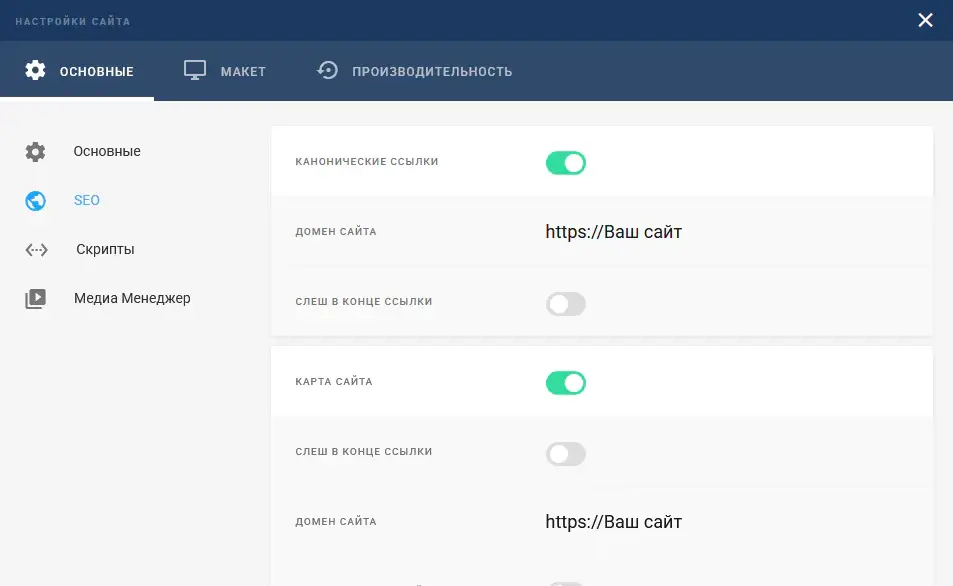Image resolution: width=953 pixels, height=586 pixels.
Task: Click the monitor icon of the Макет tab
Action: [x=194, y=70]
